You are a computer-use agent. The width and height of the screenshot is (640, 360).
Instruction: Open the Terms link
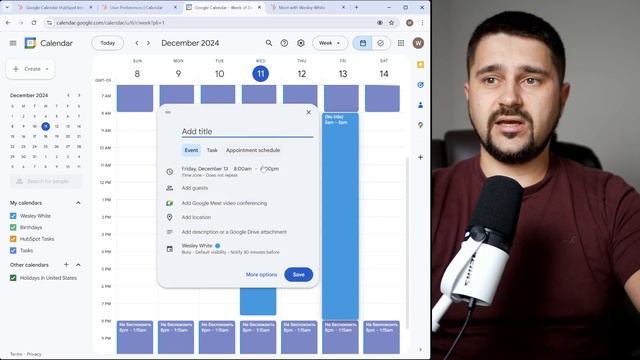coord(16,354)
